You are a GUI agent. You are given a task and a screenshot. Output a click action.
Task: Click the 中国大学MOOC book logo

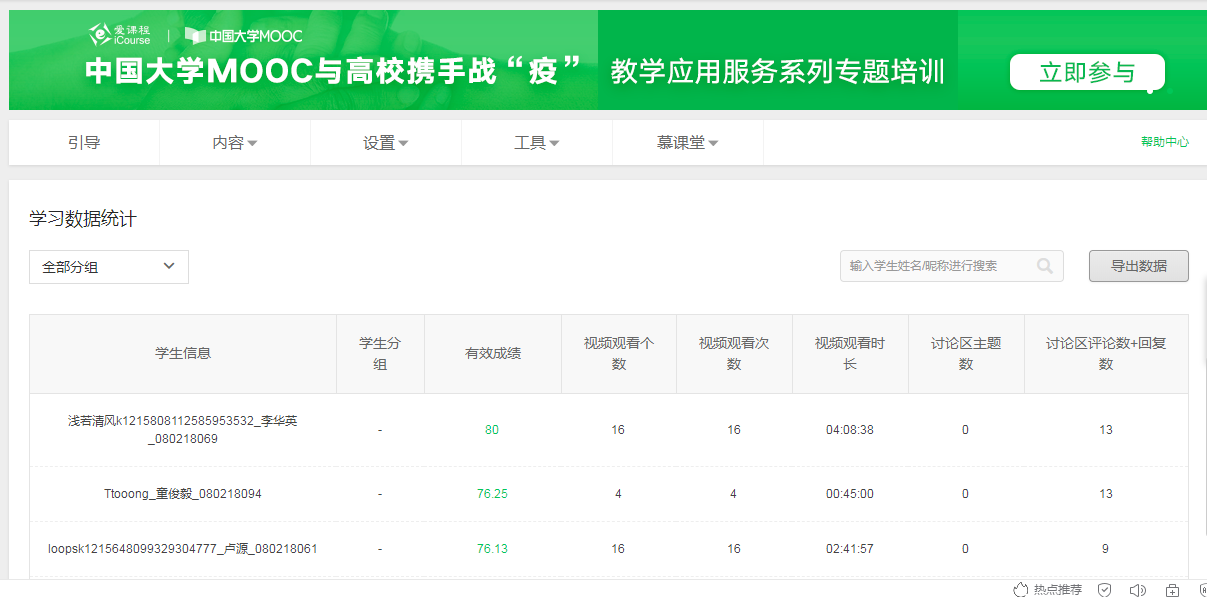coord(243,36)
